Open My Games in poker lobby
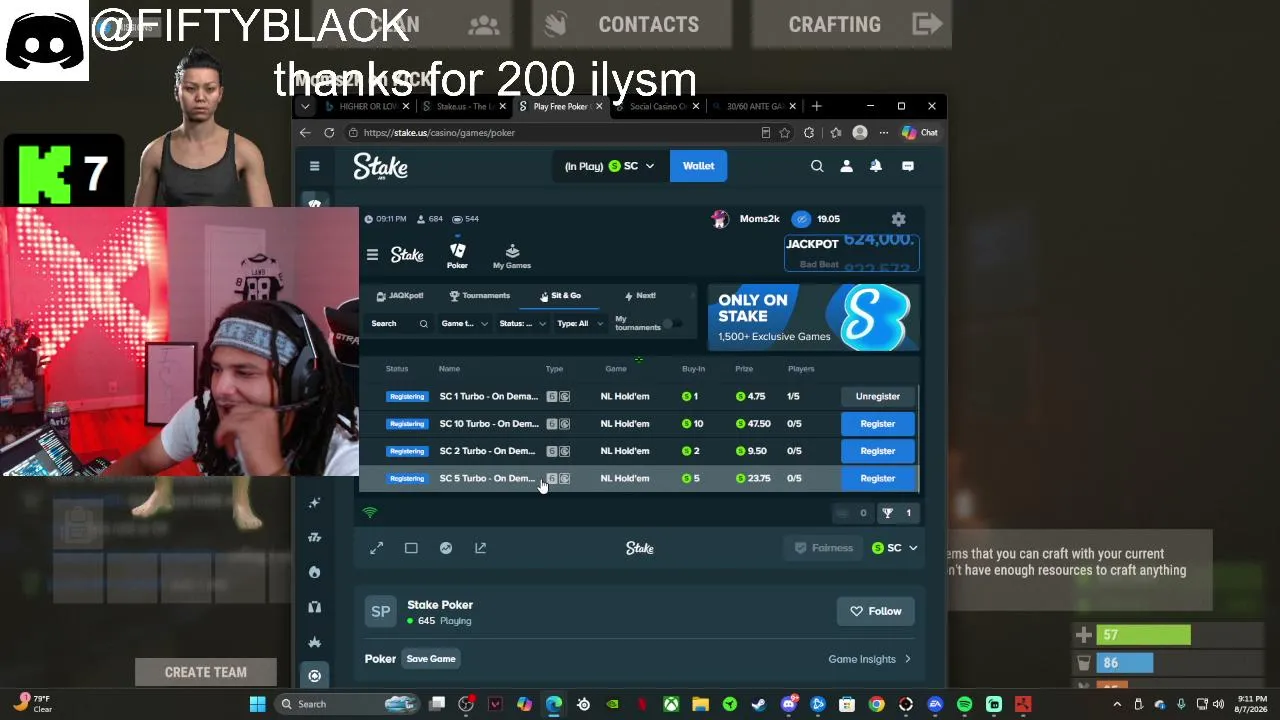Screen dimensions: 1280x720 512,256
